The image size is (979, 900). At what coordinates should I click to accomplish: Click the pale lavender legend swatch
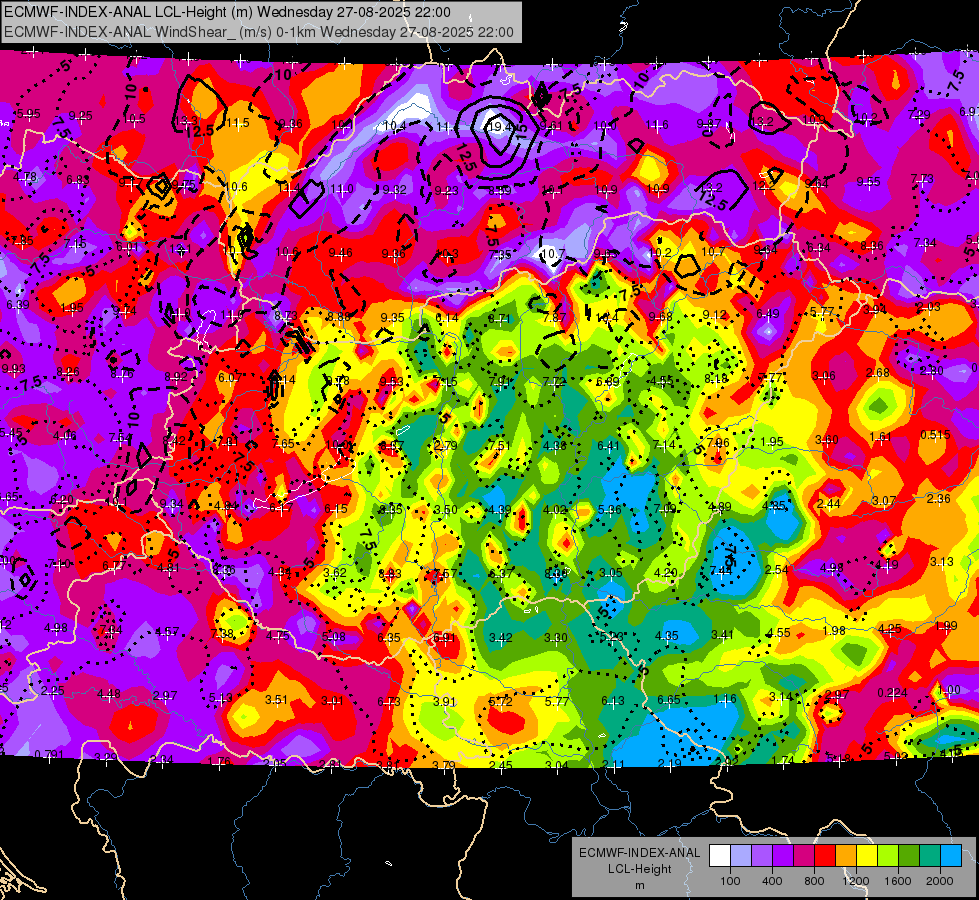pyautogui.click(x=740, y=856)
